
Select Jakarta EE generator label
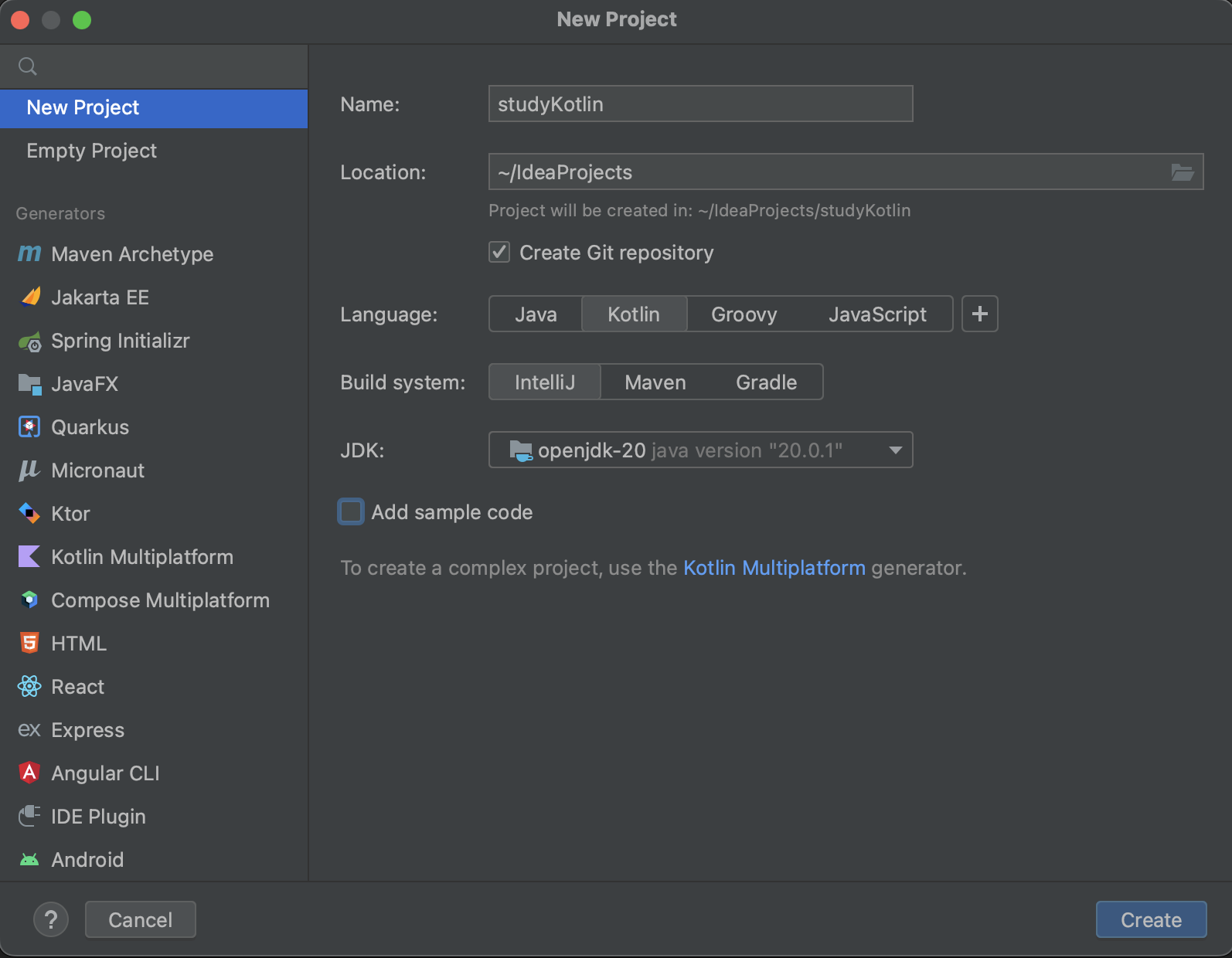pos(100,297)
